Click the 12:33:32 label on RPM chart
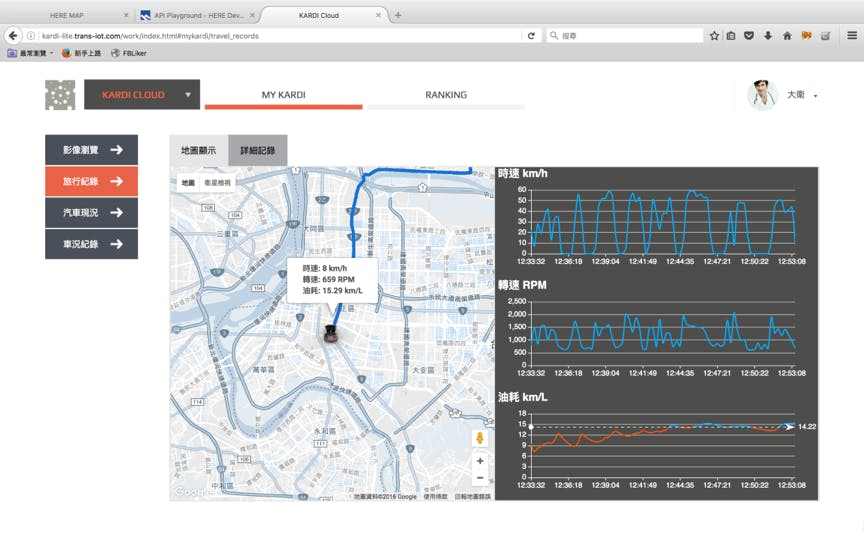 click(531, 373)
